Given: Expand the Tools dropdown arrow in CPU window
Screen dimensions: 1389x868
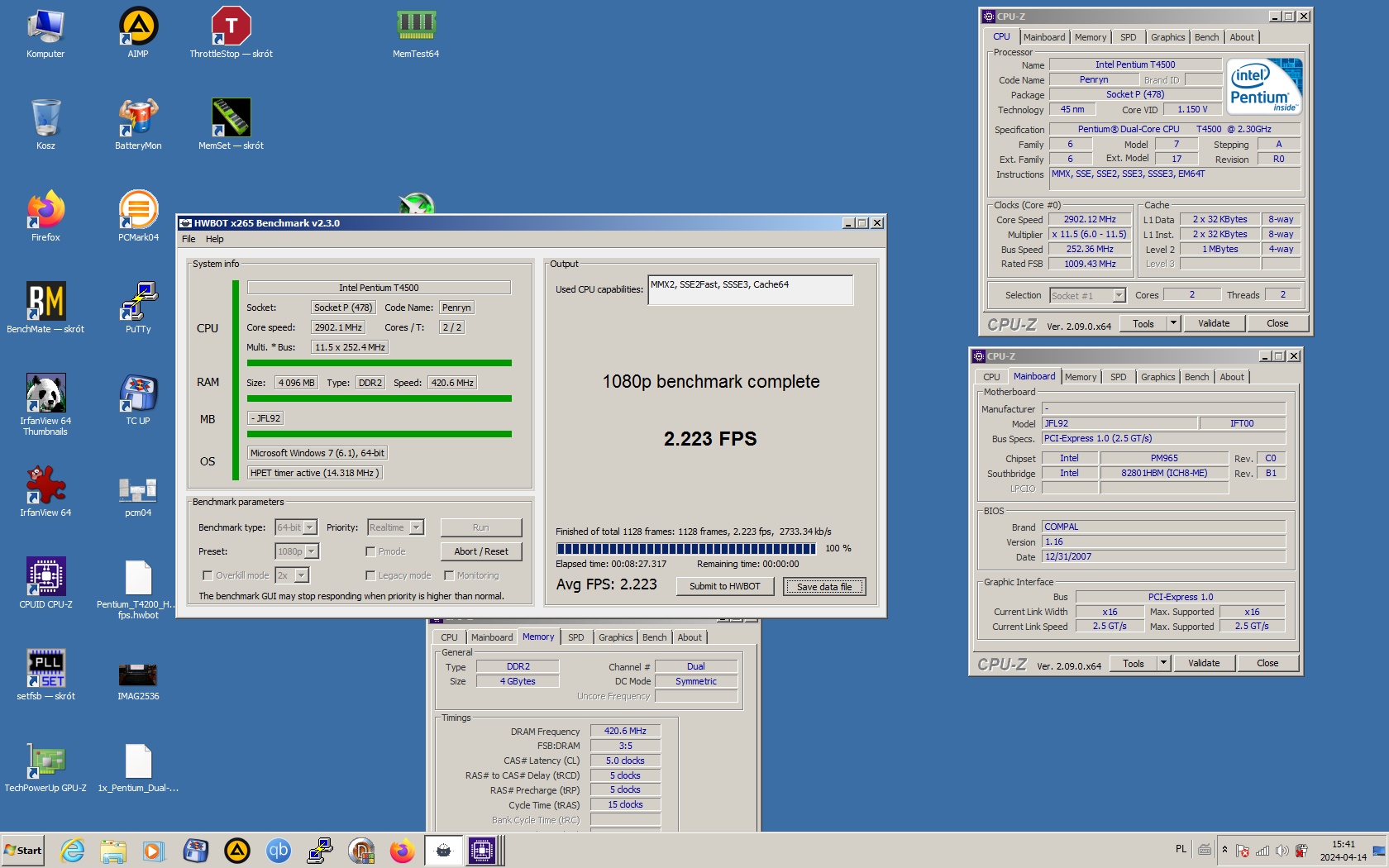Looking at the screenshot, I should pyautogui.click(x=1173, y=323).
